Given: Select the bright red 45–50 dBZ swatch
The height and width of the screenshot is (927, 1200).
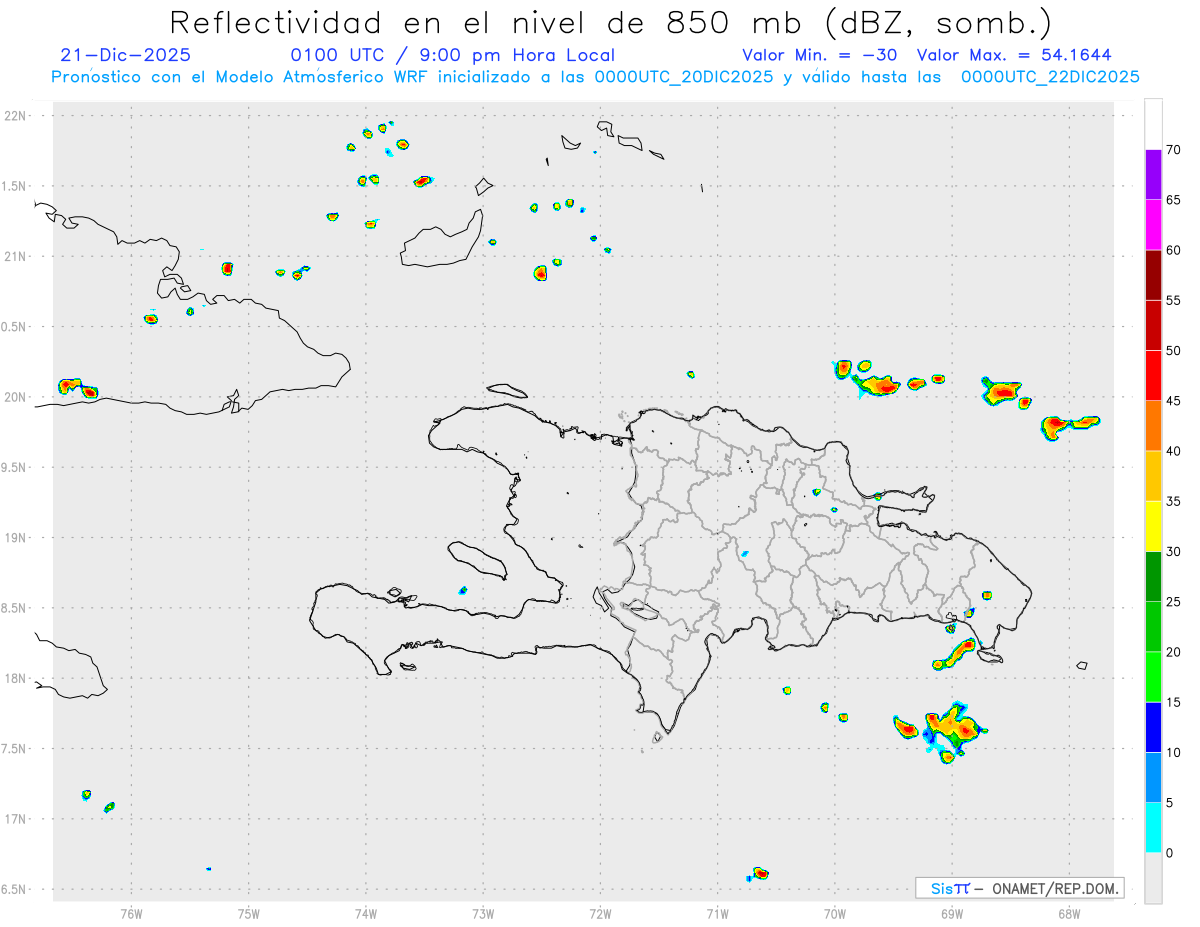Looking at the screenshot, I should (1153, 376).
